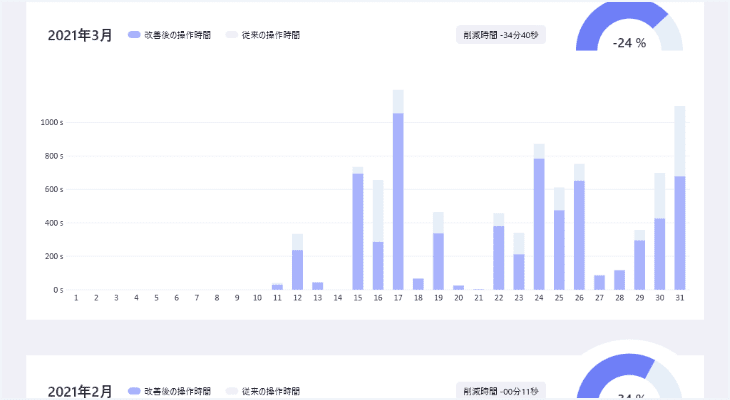Toggle 改善後の操作時間 legend in 2021年3月 chart
Screen dimensions: 730x400
[x=169, y=35]
